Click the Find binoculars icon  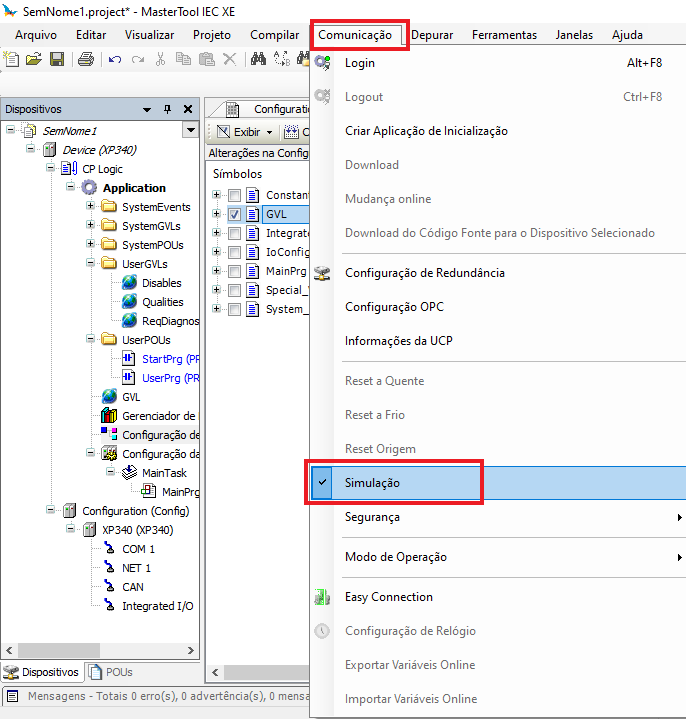pos(258,59)
